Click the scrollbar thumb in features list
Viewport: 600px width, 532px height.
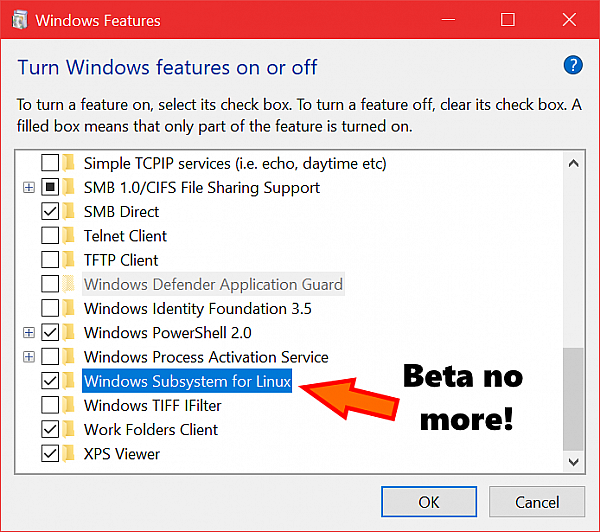573,399
